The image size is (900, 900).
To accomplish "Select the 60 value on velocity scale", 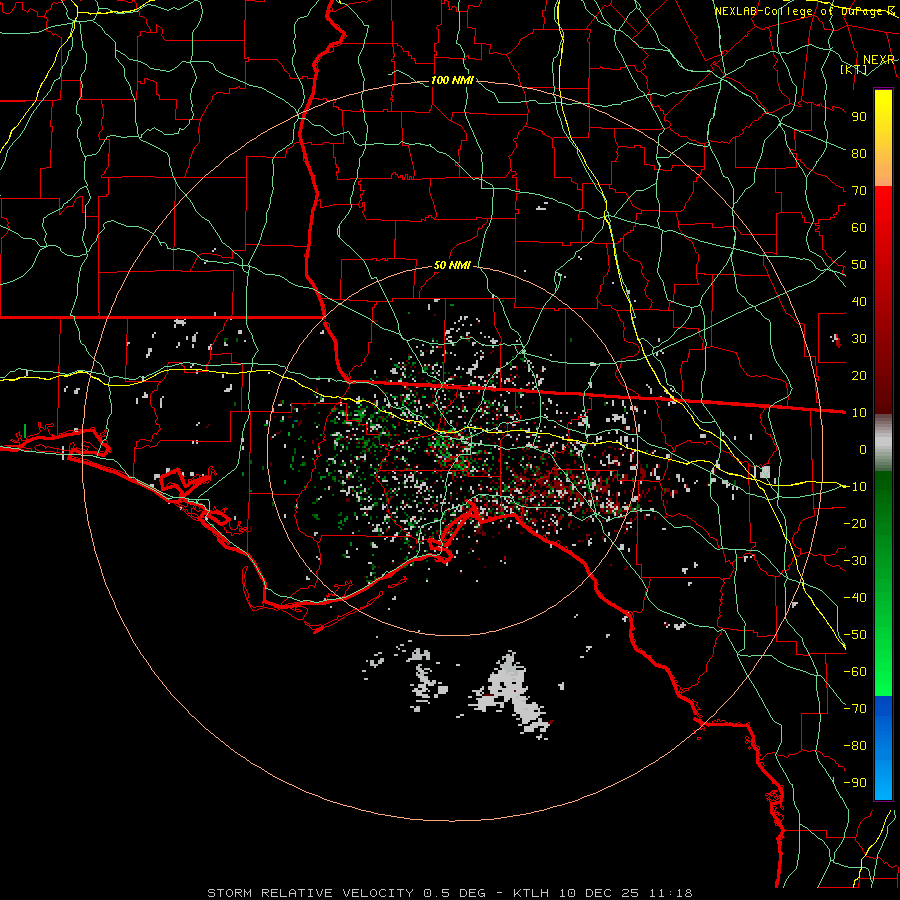I will 859,227.
